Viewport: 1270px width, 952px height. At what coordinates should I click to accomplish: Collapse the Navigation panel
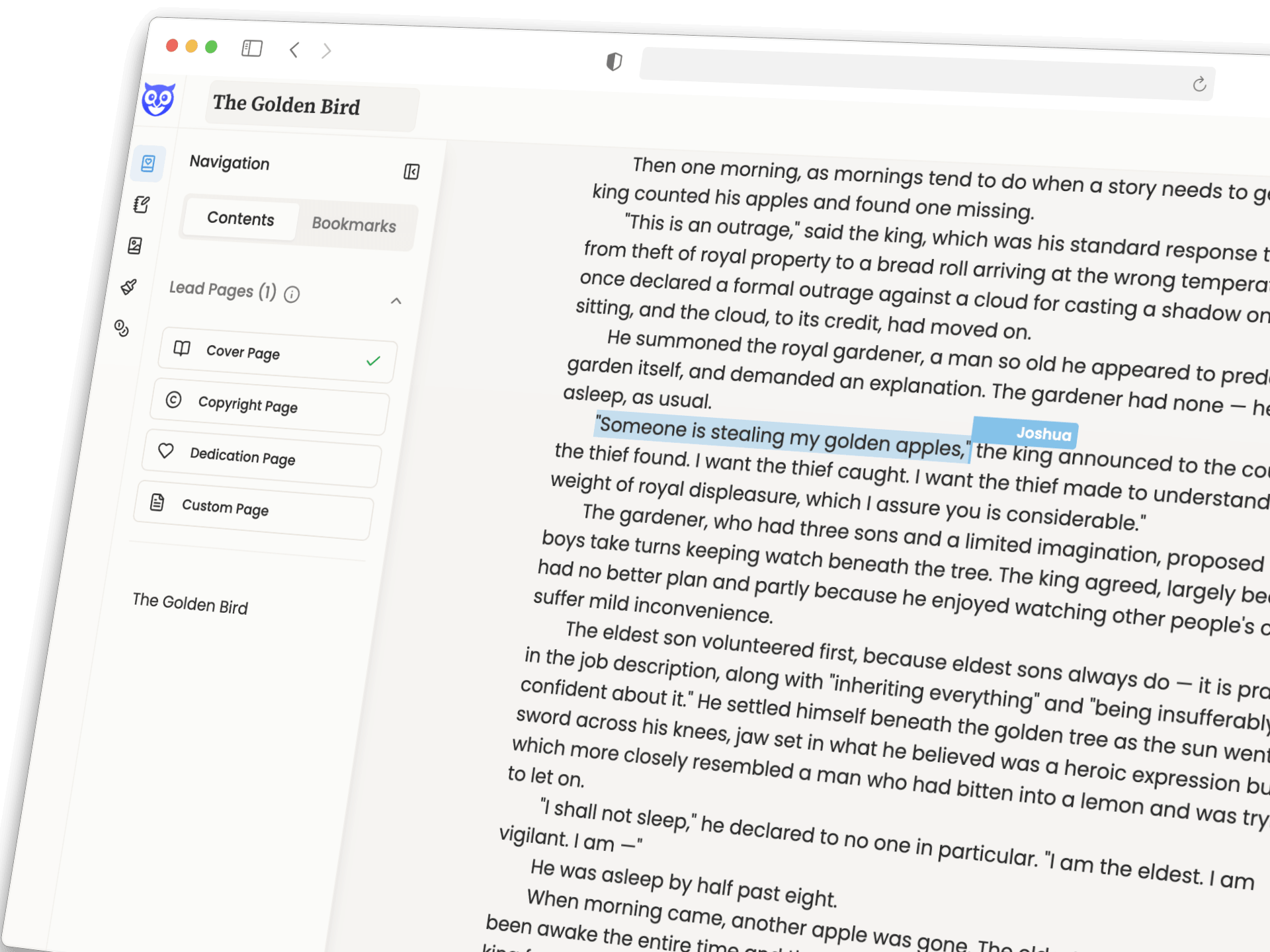click(x=411, y=172)
